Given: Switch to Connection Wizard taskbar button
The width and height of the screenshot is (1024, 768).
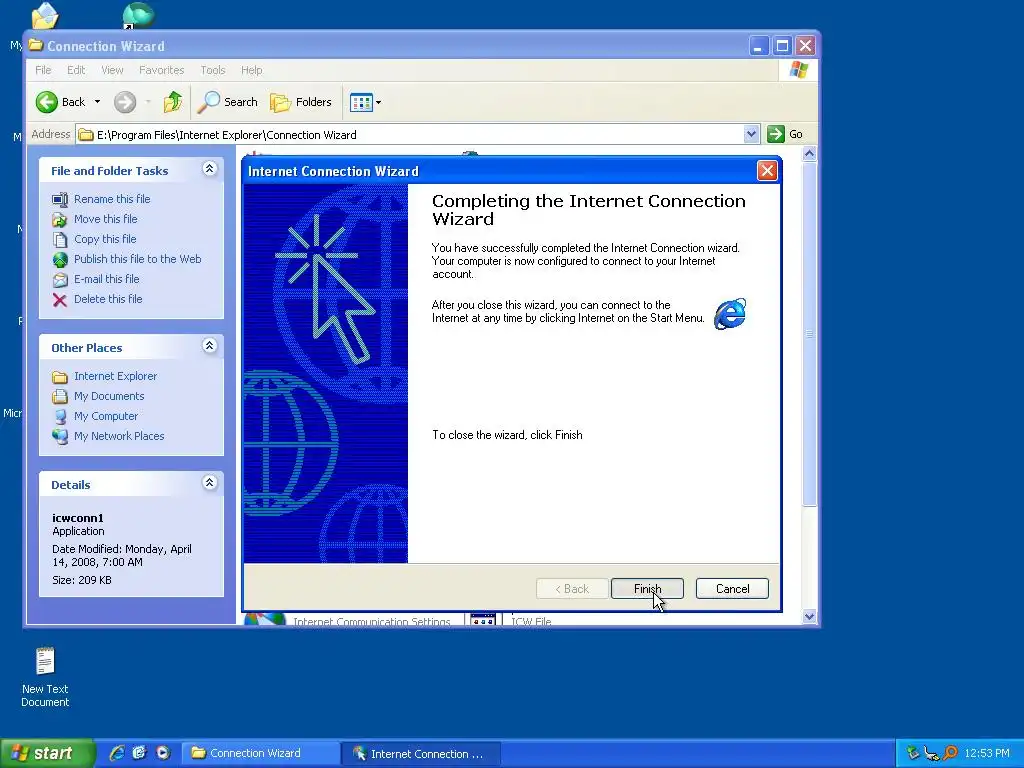Looking at the screenshot, I should pyautogui.click(x=259, y=753).
